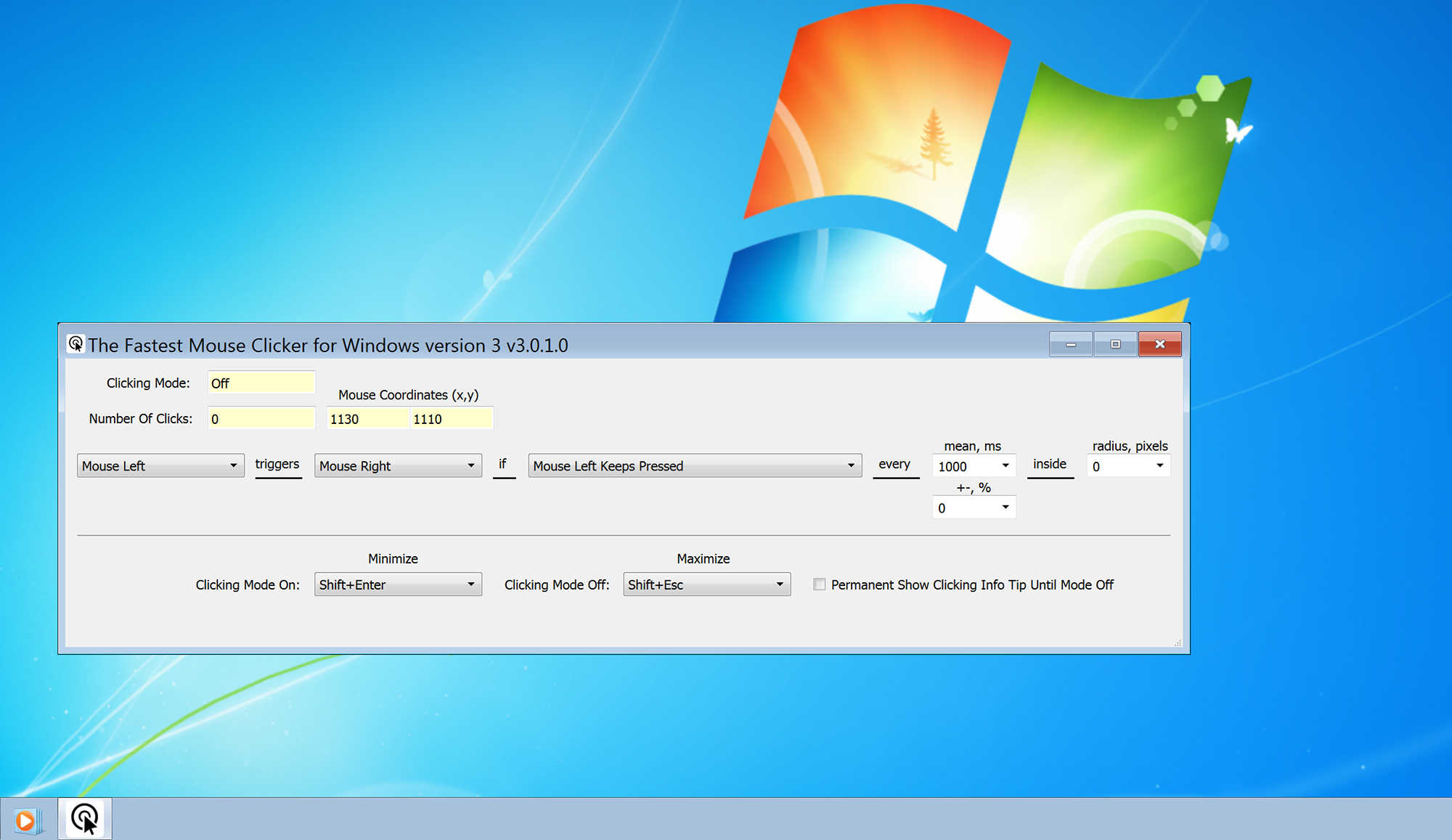
Task: Select the Number Of Clicks field
Action: point(261,418)
